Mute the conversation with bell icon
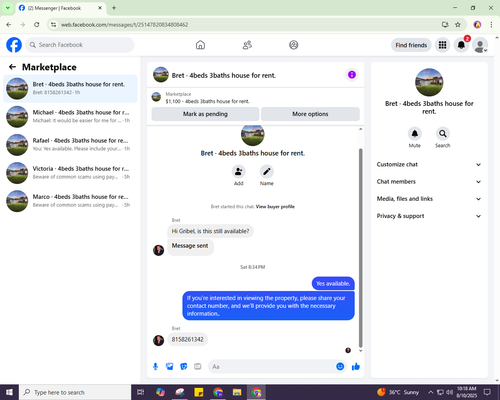This screenshot has width=500, height=400. (x=415, y=134)
